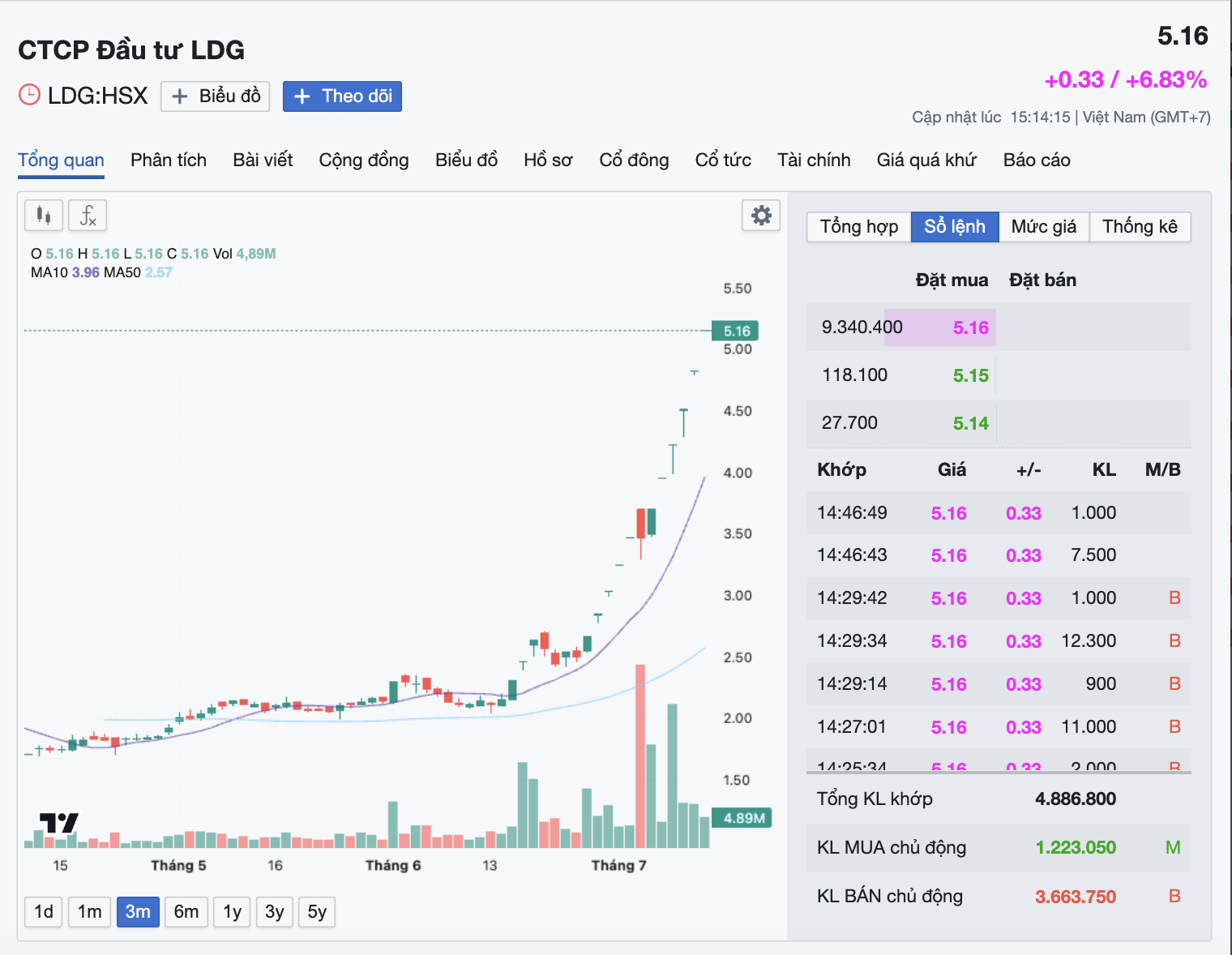Screen dimensions: 1232x955
Task: Click the LDG:HSX ticker symbol
Action: (97, 96)
